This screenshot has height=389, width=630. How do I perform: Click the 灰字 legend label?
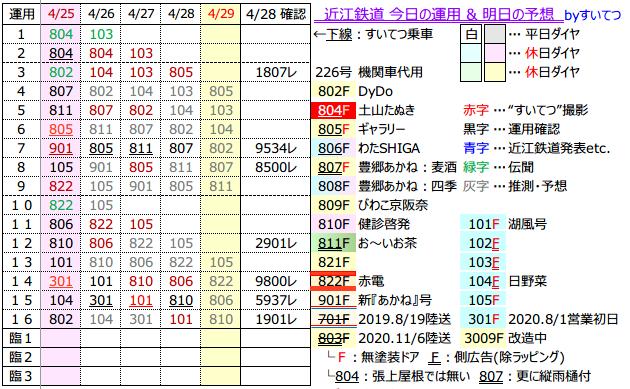coord(476,186)
